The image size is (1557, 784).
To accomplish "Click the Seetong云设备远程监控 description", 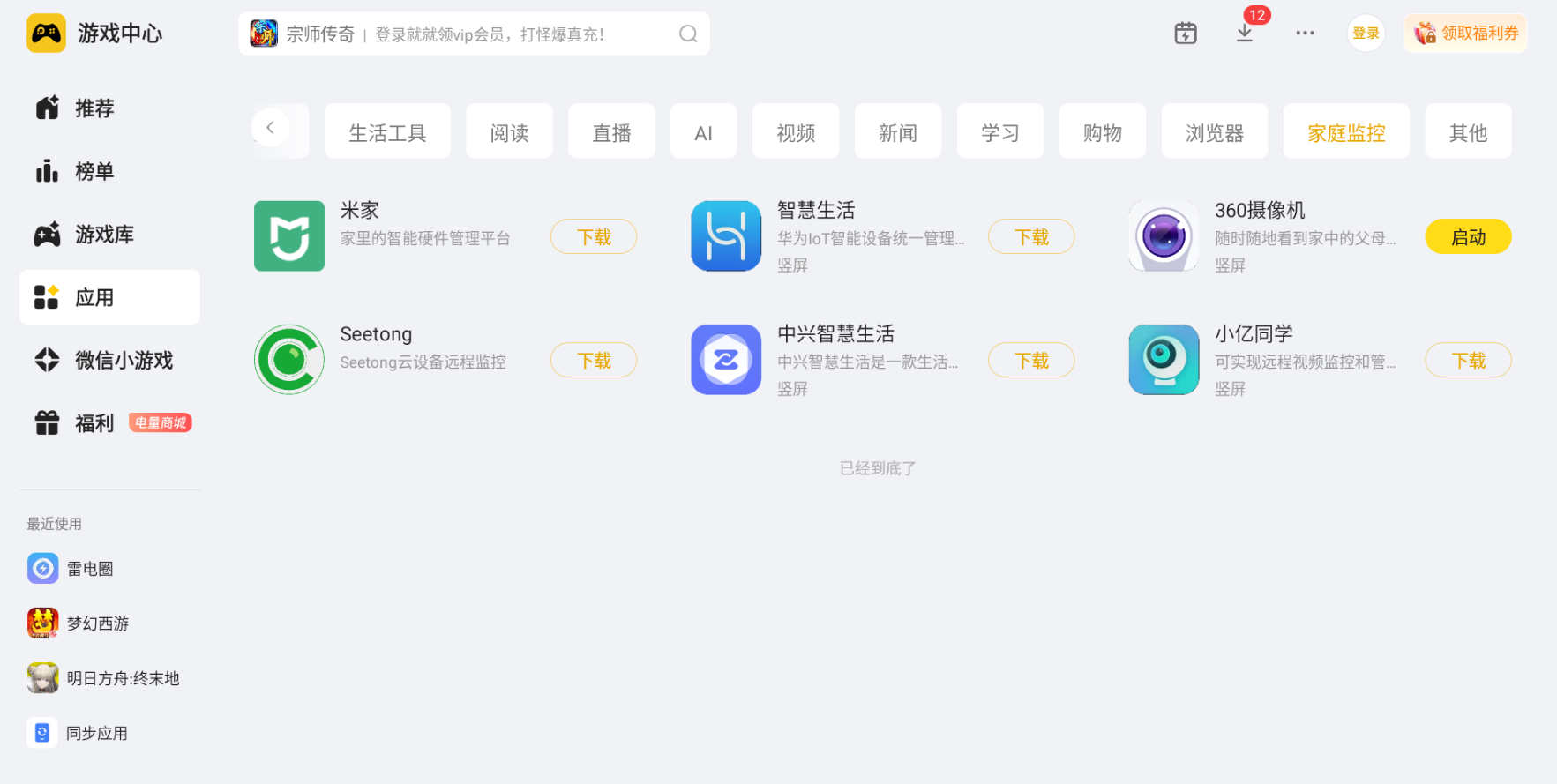I will (423, 362).
